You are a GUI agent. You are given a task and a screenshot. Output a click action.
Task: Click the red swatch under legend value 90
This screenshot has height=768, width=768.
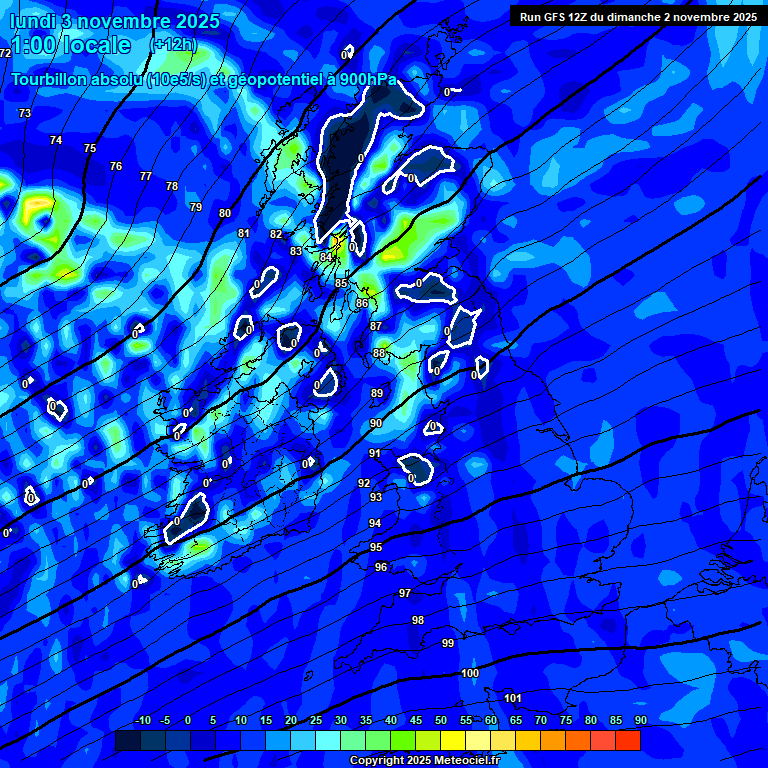pyautogui.click(x=628, y=741)
